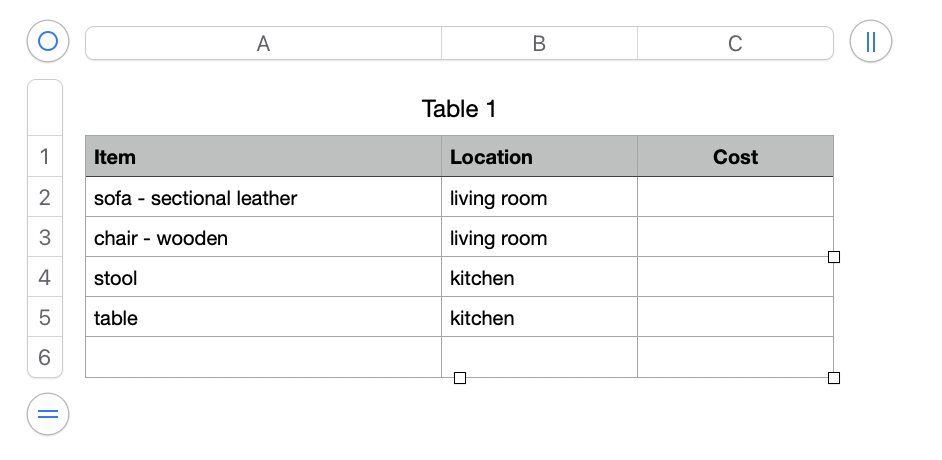Click the add columns handle icon

coord(870,42)
